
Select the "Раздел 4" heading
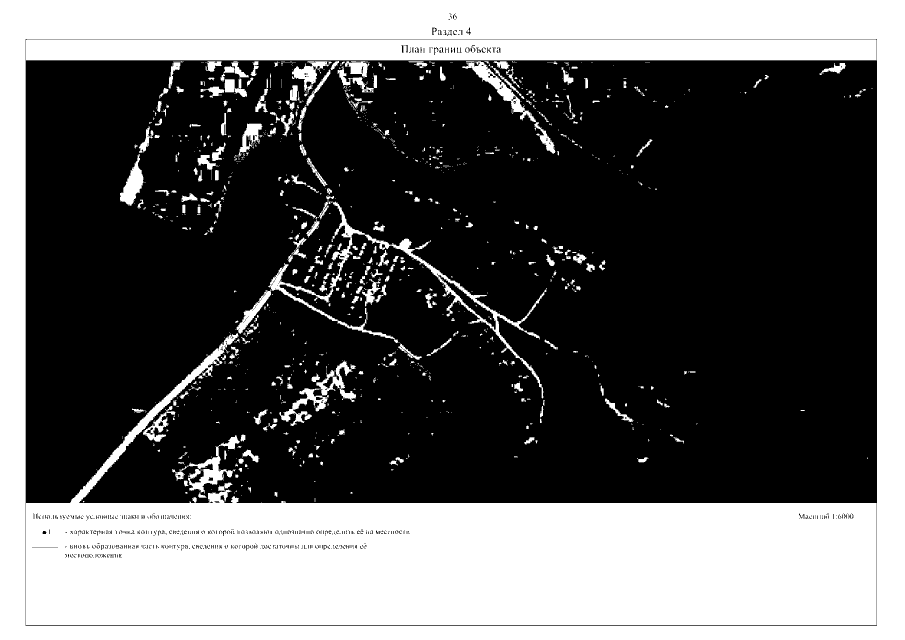[x=452, y=32]
